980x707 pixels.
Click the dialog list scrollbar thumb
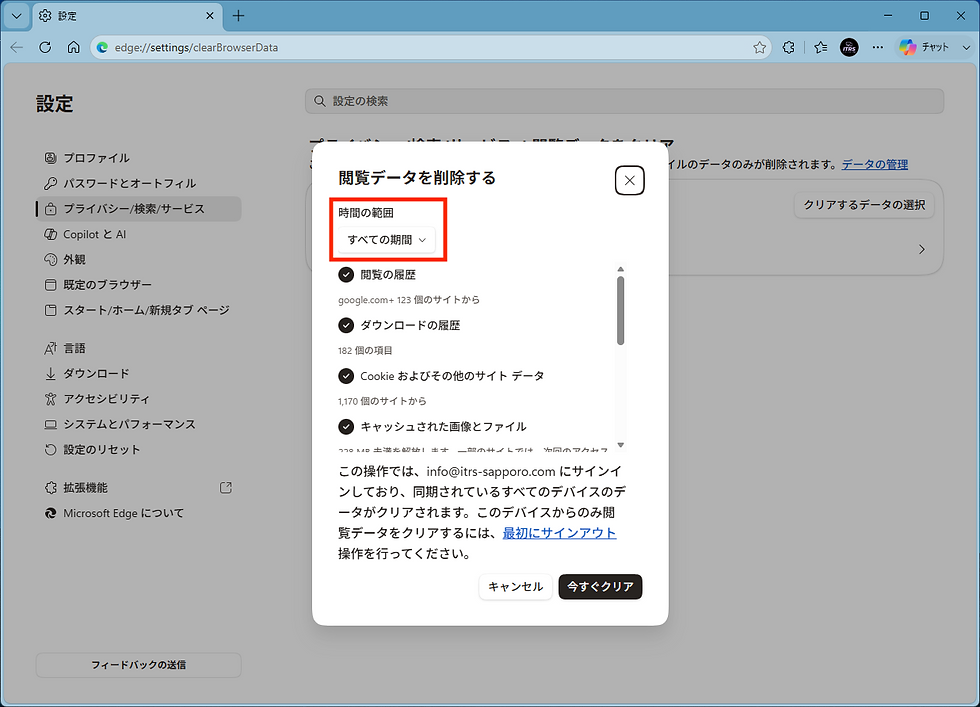[x=620, y=311]
